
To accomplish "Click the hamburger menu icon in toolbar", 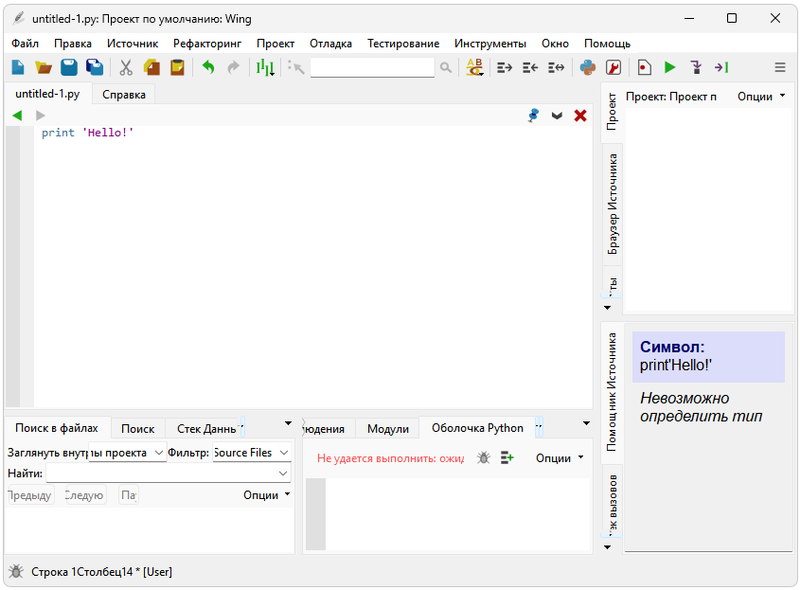I will [780, 67].
